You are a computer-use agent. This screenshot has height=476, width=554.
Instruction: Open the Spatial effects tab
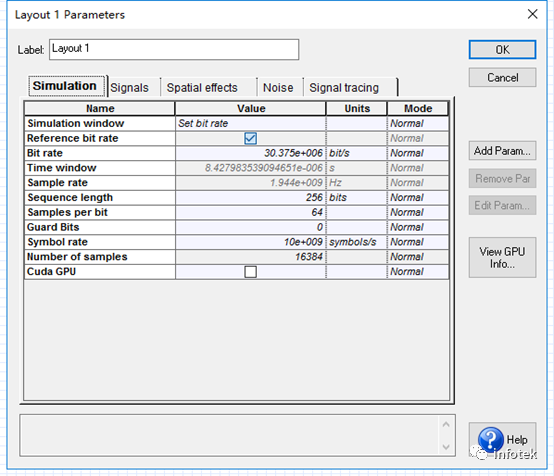pos(202,87)
